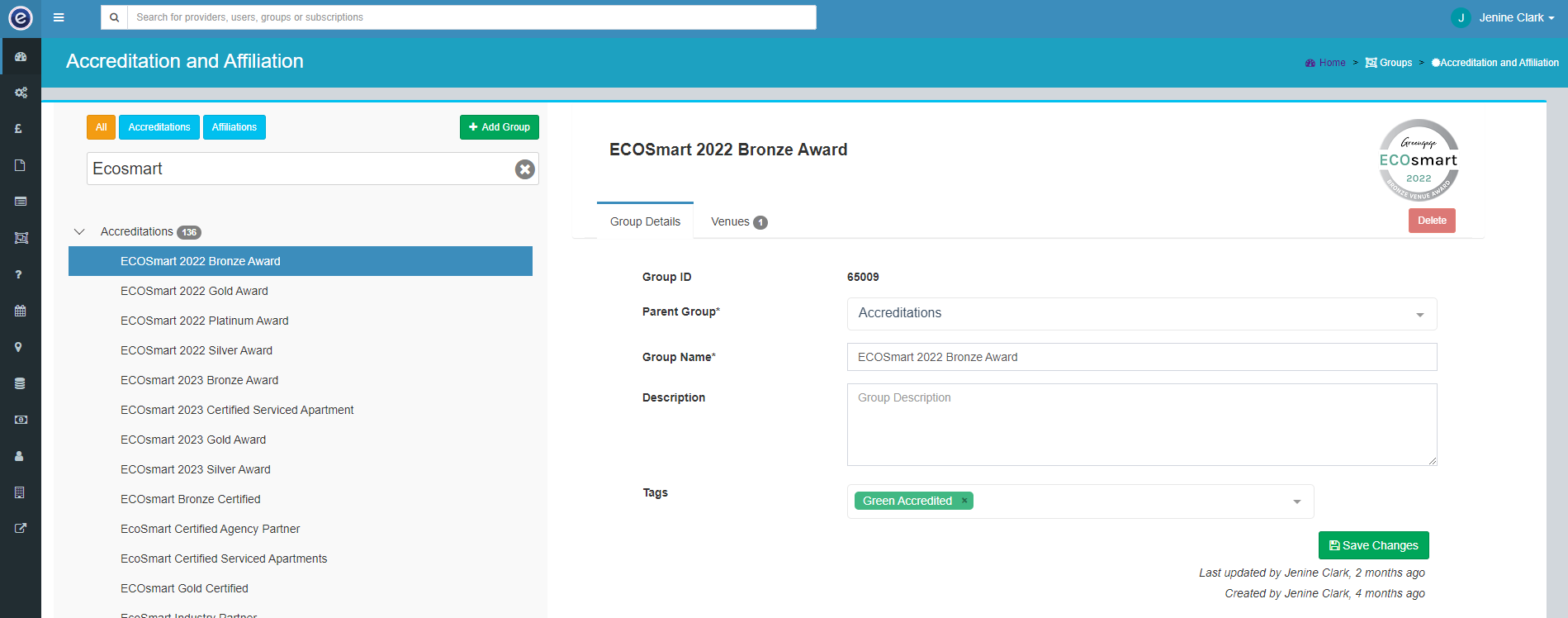This screenshot has height=618, width=1568.
Task: Open the pound currency sidebar icon
Action: [x=18, y=129]
